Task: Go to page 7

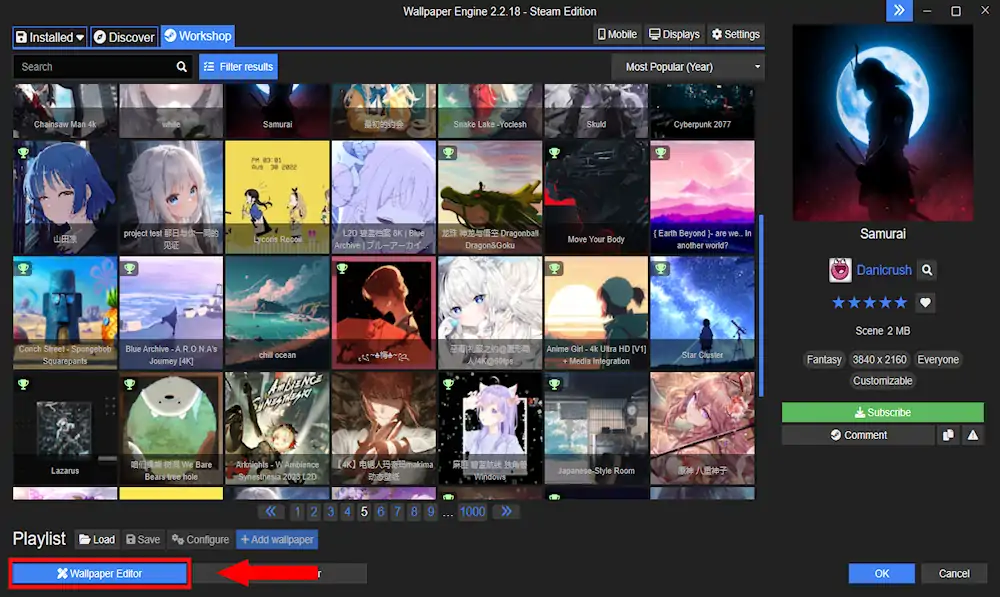Action: tap(397, 512)
